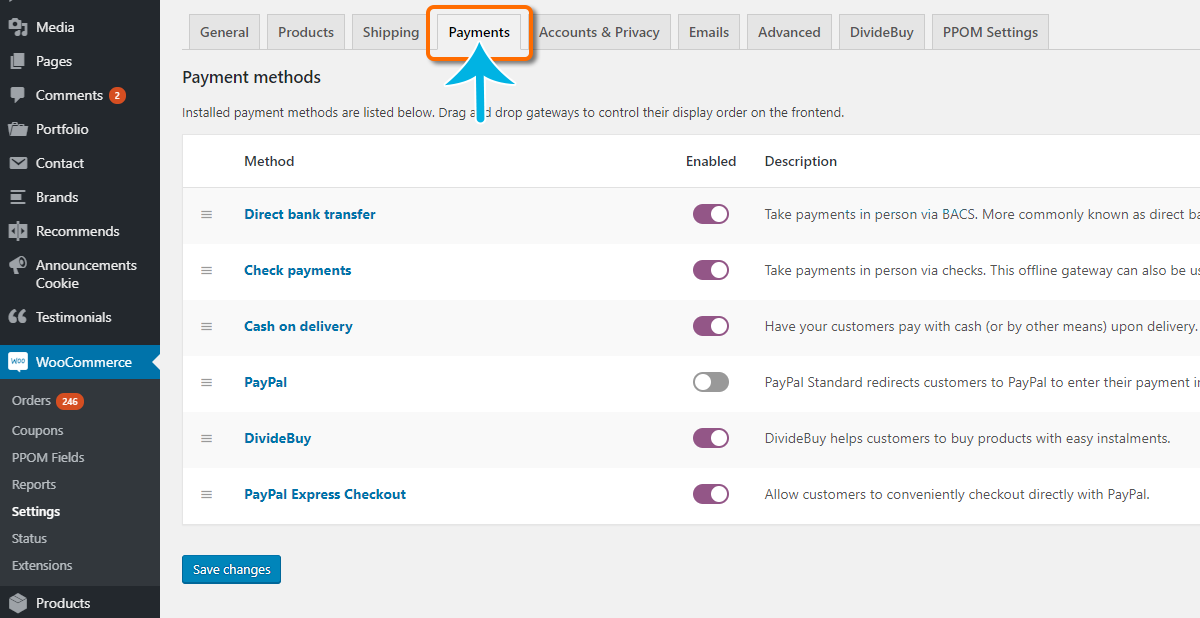The width and height of the screenshot is (1200, 618).
Task: Open the PayPal Express Checkout link
Action: [325, 494]
